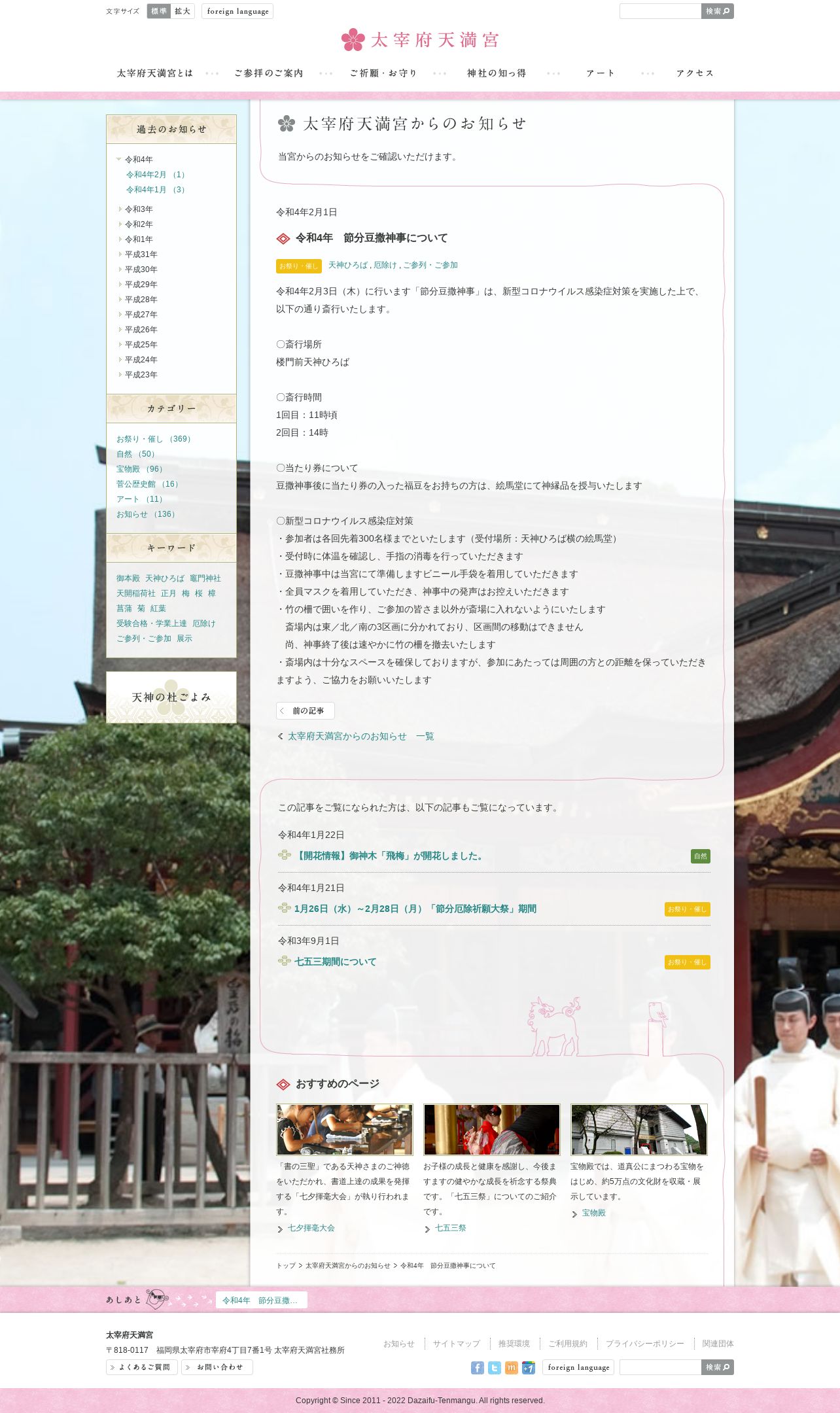
Task: Open 七五三祭 link
Action: pos(451,1228)
